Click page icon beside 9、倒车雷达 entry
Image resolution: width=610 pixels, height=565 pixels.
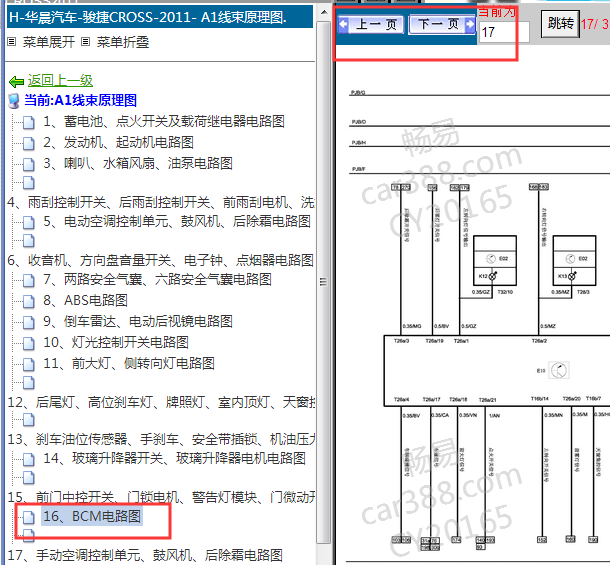tap(28, 323)
